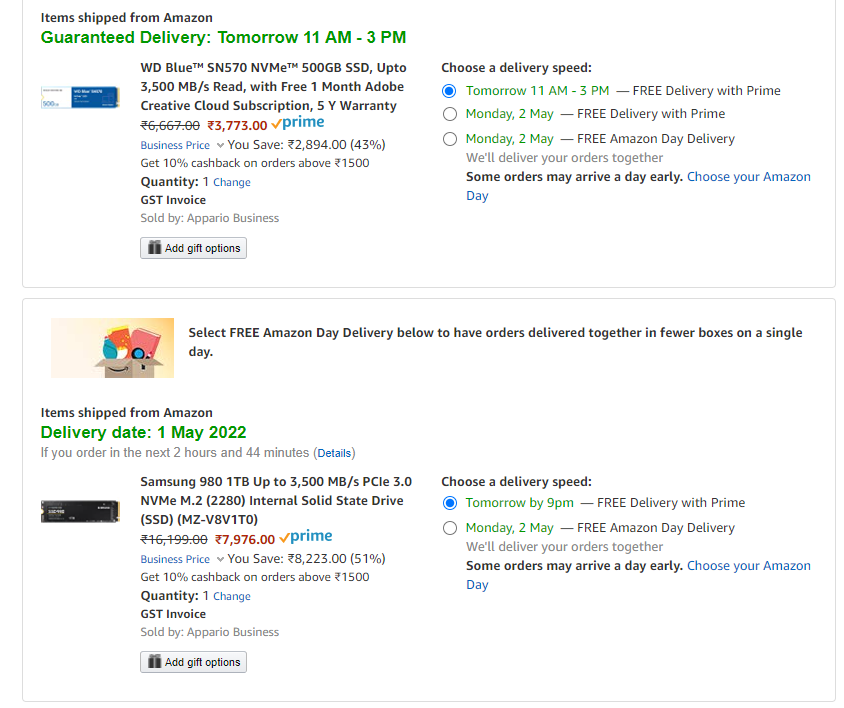Viewport: 844px width, 708px height.
Task: Choose Amazon Day Delivery for Samsung 980
Action: click(449, 528)
